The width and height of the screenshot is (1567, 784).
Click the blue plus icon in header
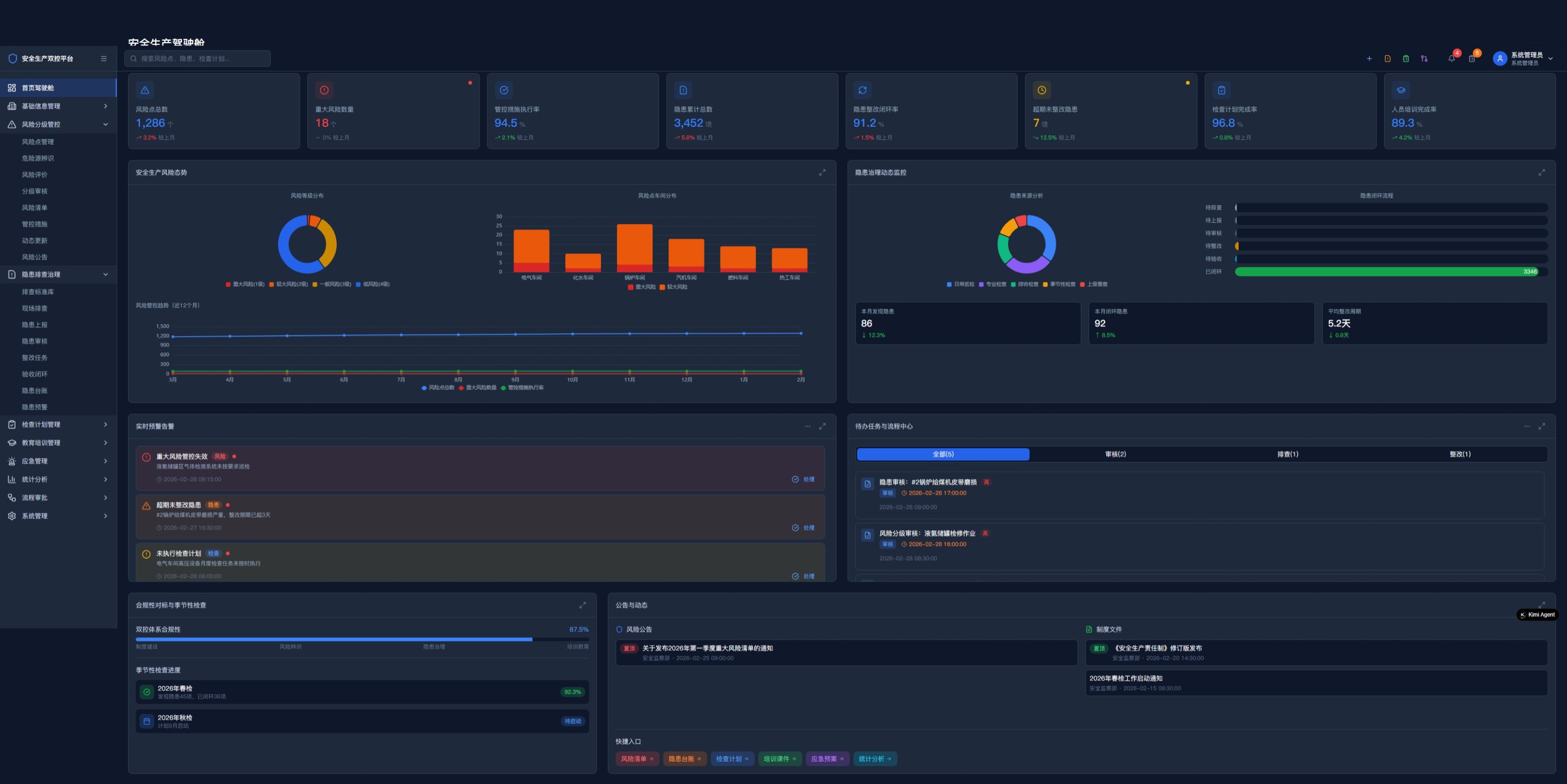[1369, 59]
